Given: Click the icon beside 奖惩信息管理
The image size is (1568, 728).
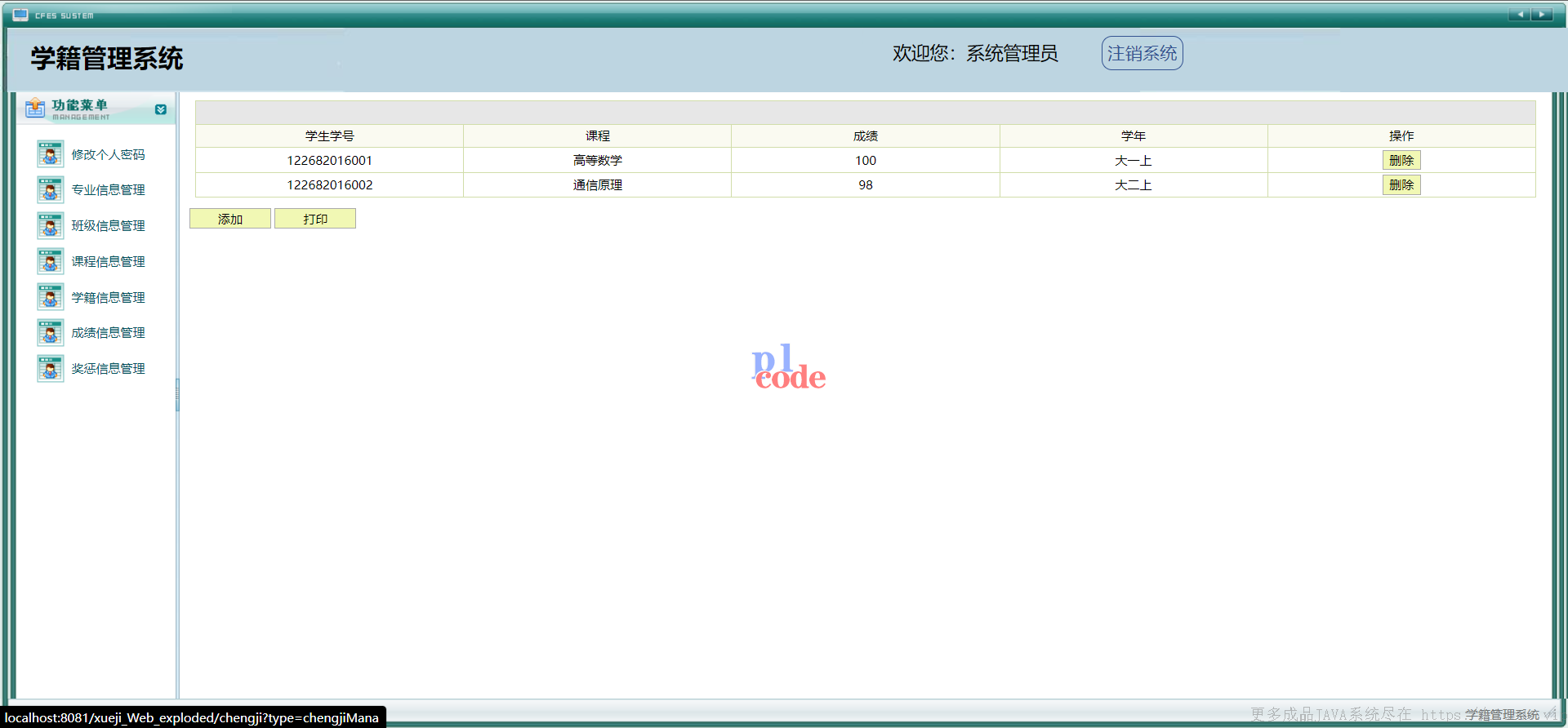Looking at the screenshot, I should [50, 369].
